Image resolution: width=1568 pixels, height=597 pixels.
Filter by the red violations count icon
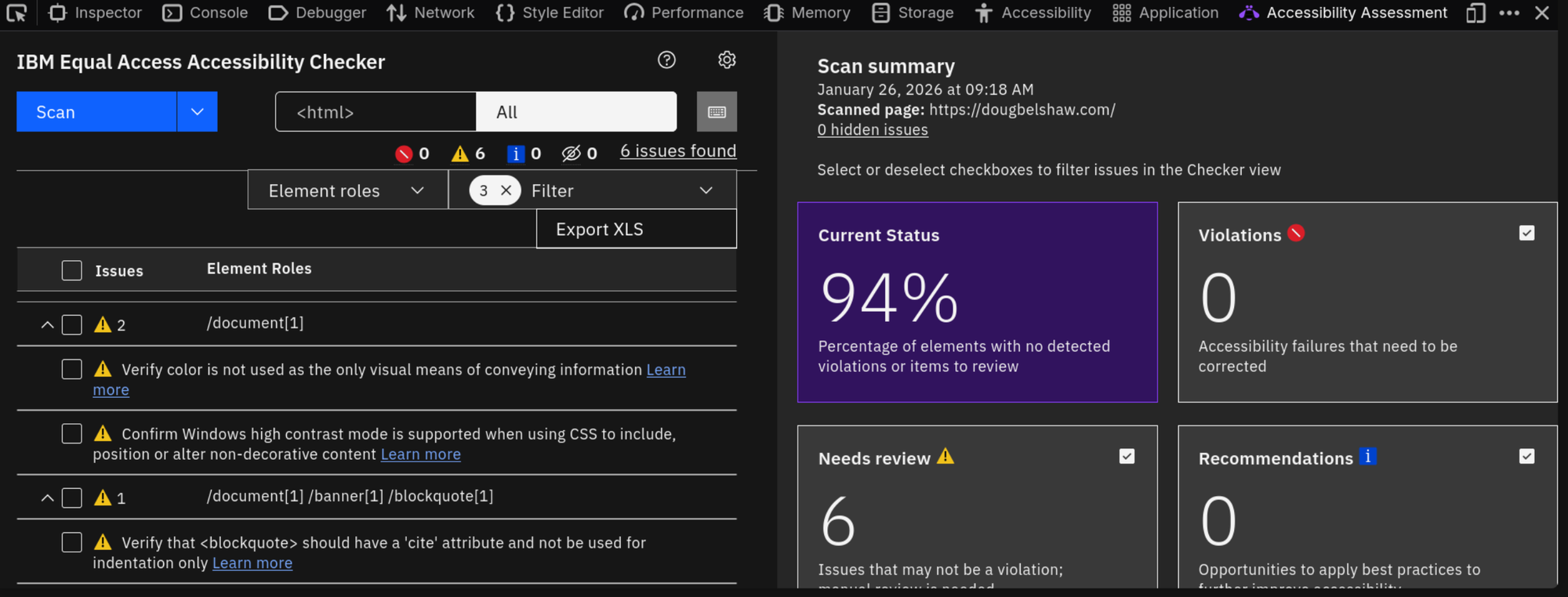click(x=412, y=154)
